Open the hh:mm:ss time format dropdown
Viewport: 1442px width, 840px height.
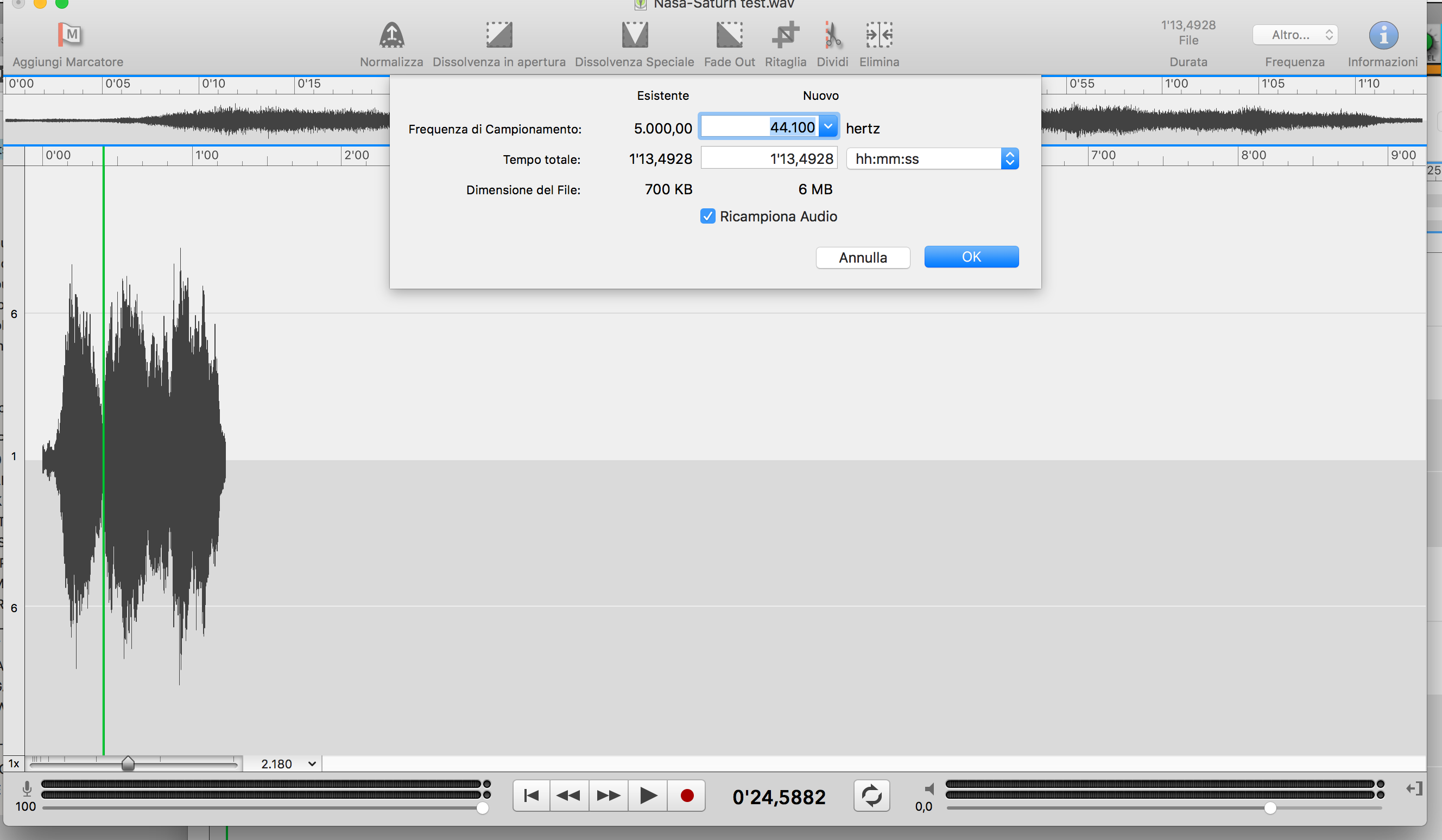932,158
